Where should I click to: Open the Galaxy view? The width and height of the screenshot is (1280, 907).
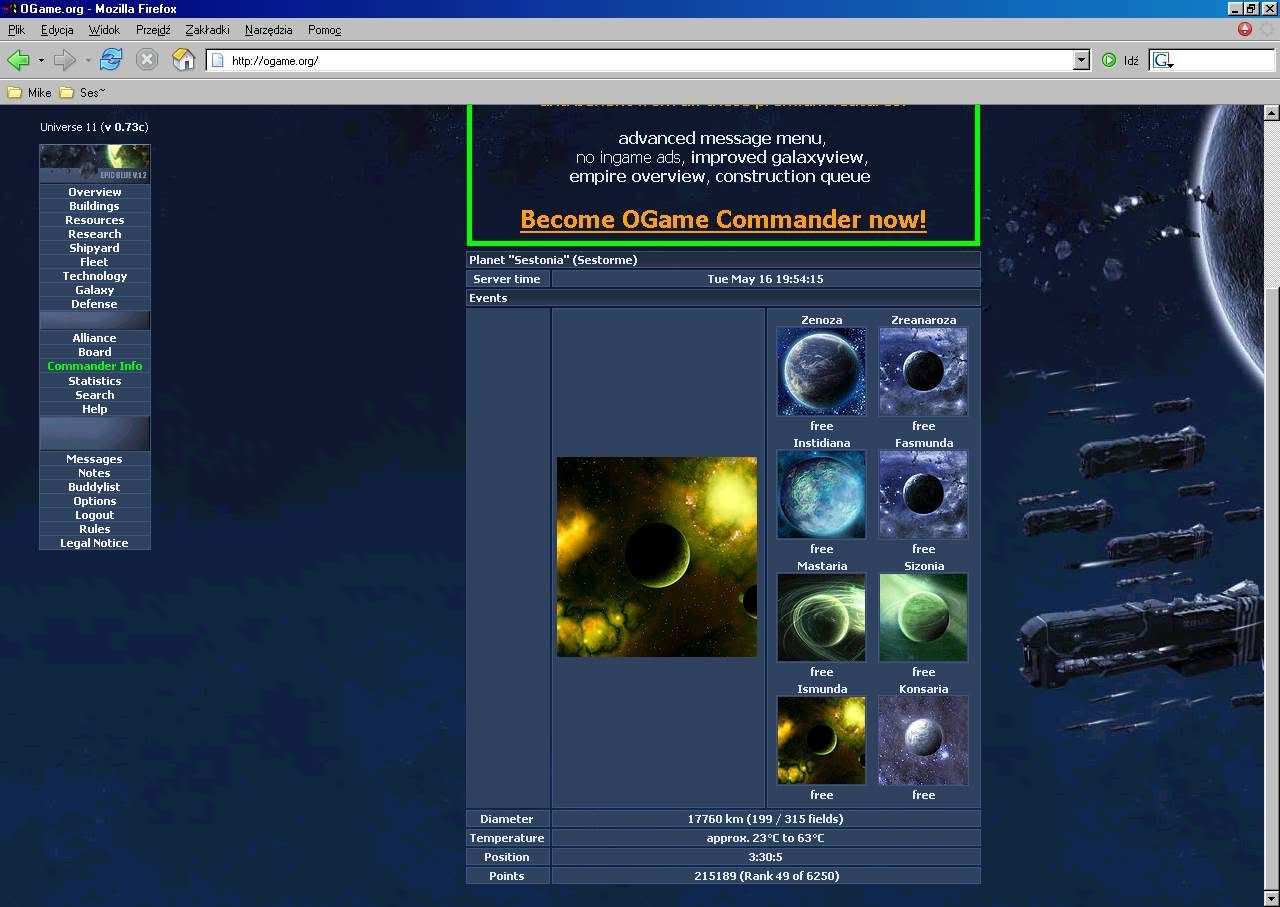click(95, 290)
